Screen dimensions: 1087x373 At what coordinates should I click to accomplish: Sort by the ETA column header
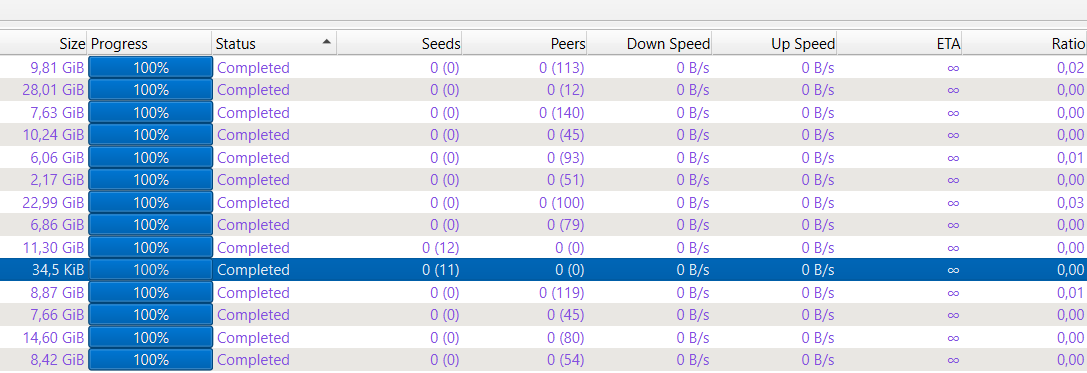point(899,44)
